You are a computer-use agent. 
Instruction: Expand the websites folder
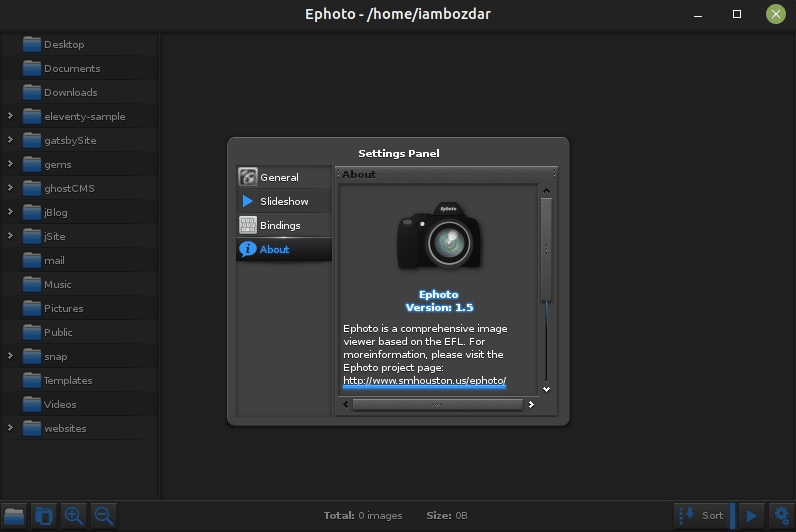(x=10, y=428)
